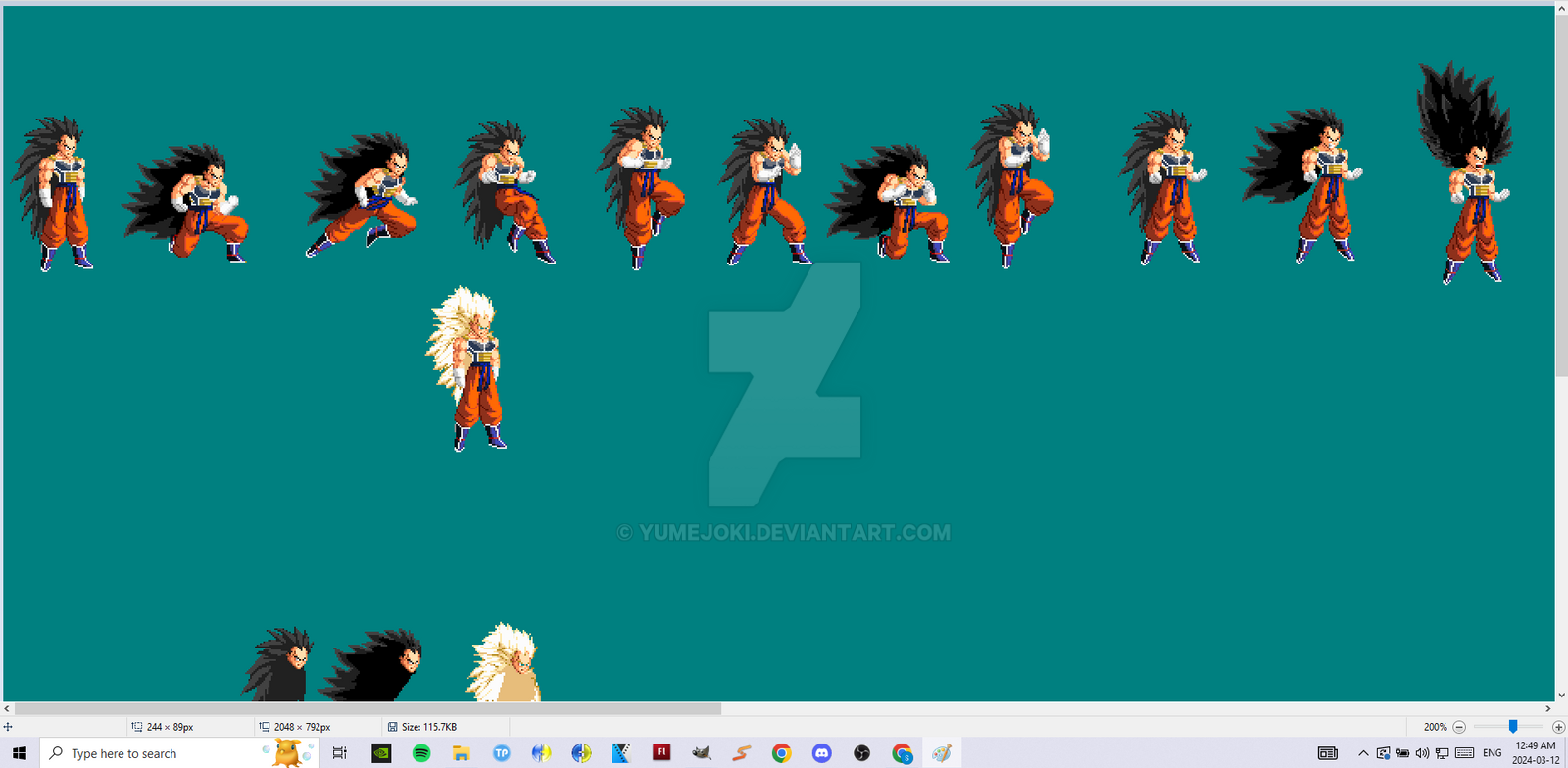This screenshot has width=1568, height=768.
Task: Launch GIMP from the taskbar
Action: [702, 753]
